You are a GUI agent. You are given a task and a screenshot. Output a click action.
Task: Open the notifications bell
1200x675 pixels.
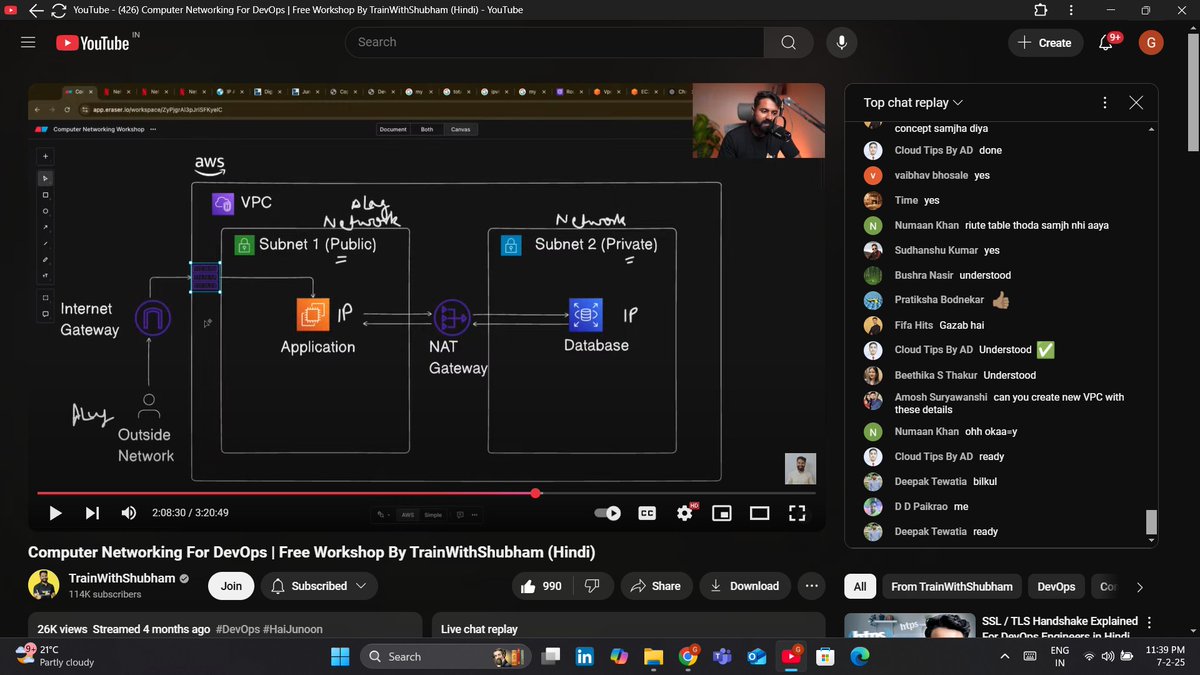1106,42
